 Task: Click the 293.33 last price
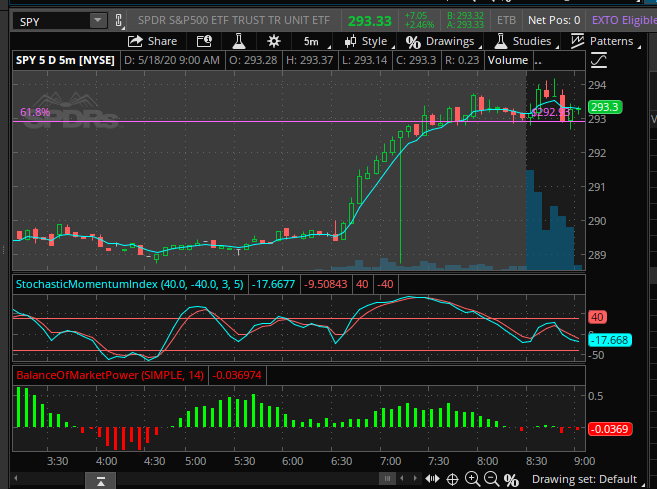(x=370, y=21)
